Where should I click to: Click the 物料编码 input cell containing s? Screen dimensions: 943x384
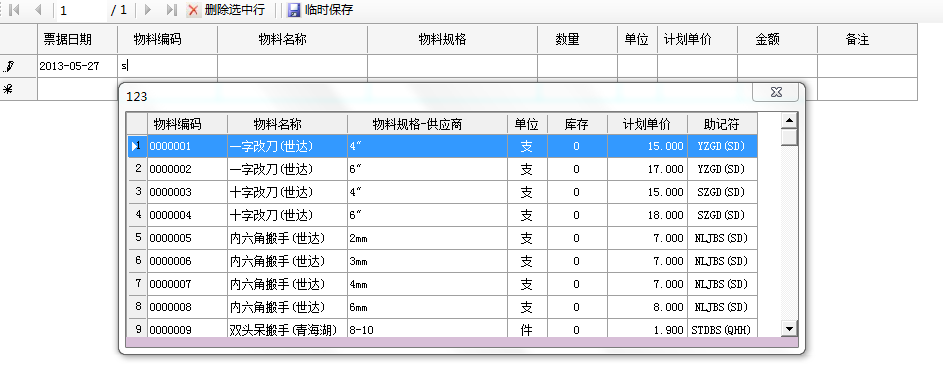[168, 66]
